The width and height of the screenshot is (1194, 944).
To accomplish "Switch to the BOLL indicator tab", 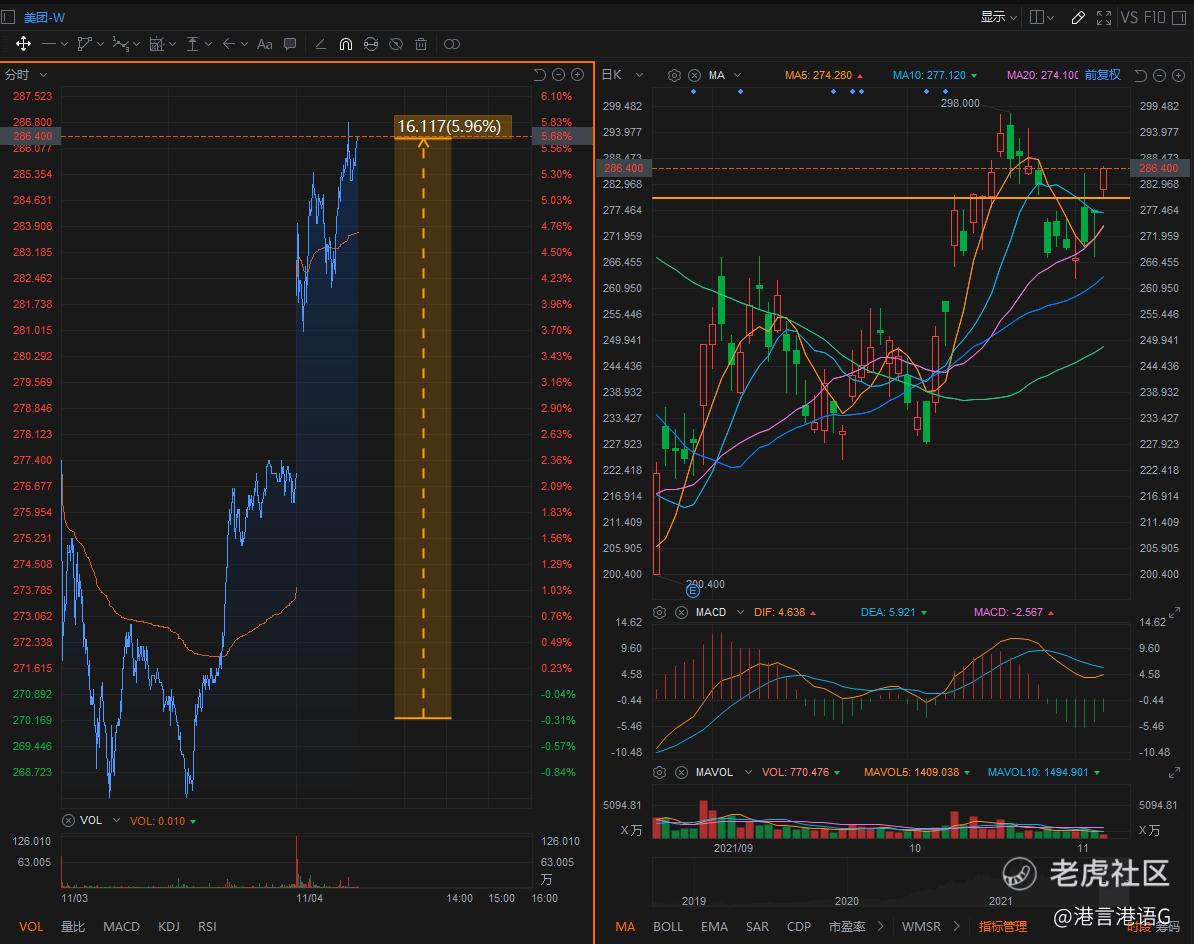I will coord(668,926).
